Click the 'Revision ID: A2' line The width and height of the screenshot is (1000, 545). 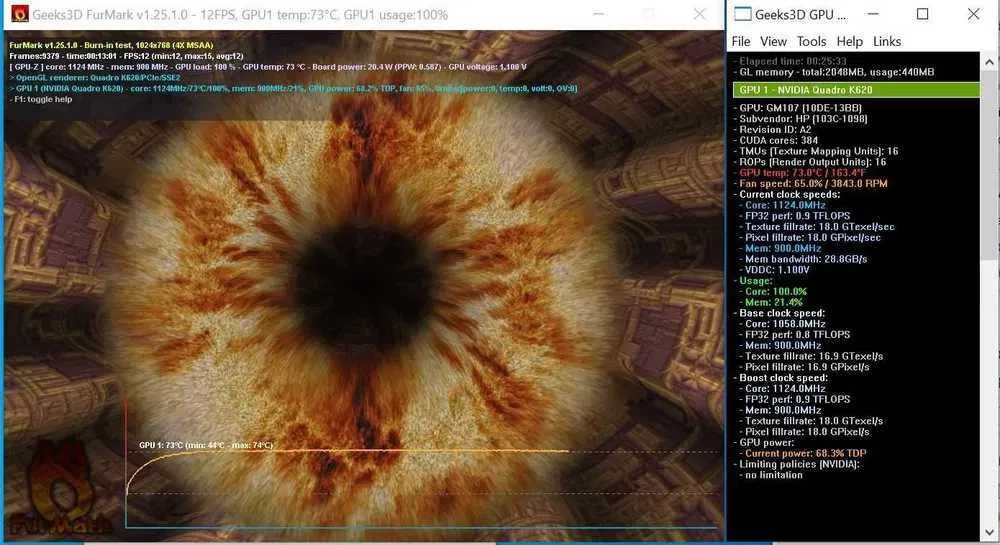tap(772, 129)
